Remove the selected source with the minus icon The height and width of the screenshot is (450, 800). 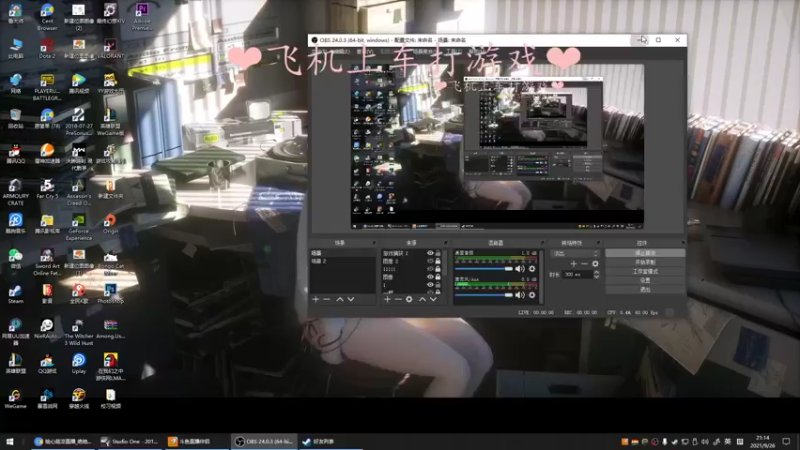(x=398, y=299)
